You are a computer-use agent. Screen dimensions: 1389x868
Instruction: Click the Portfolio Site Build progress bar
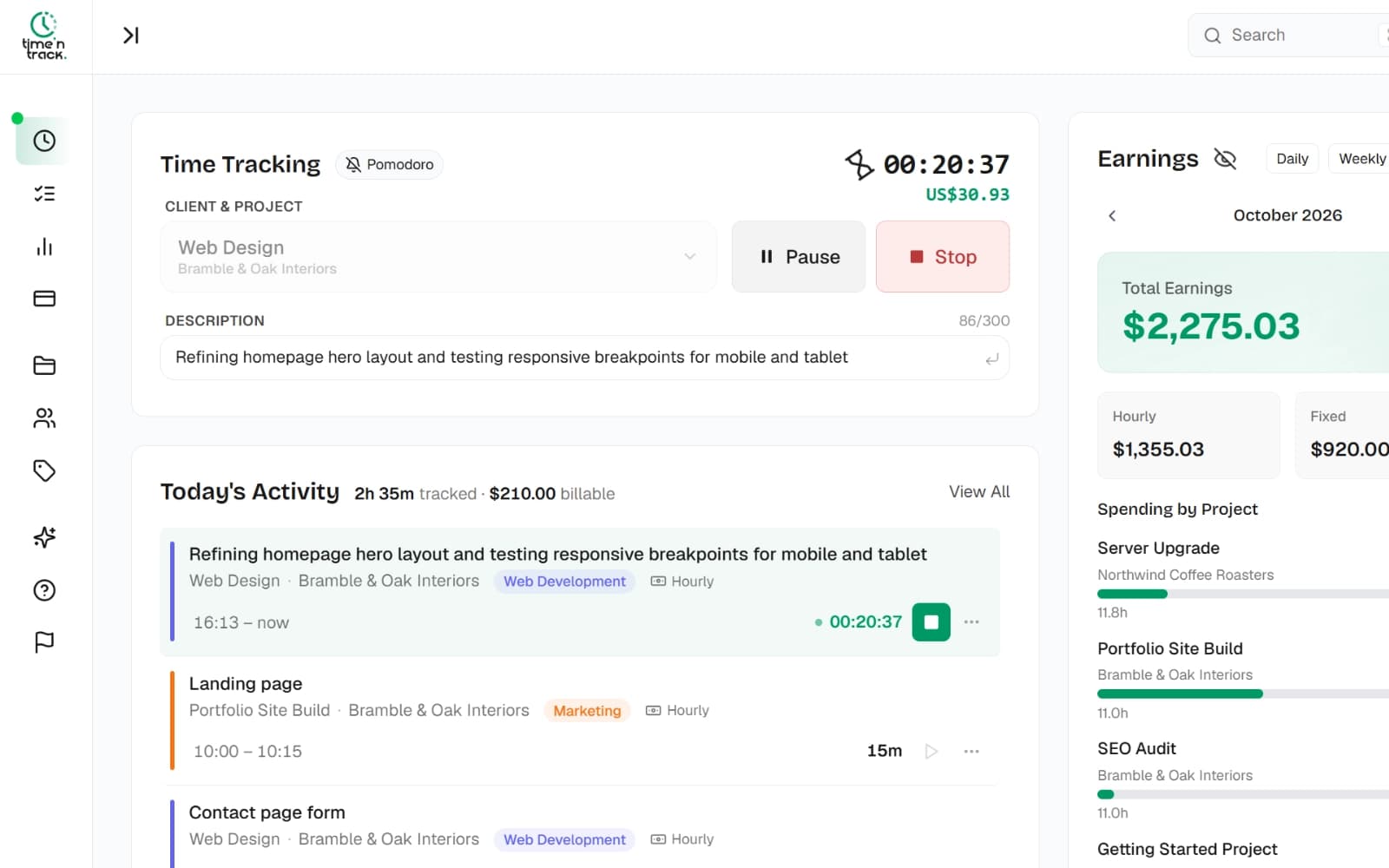pyautogui.click(x=1243, y=694)
